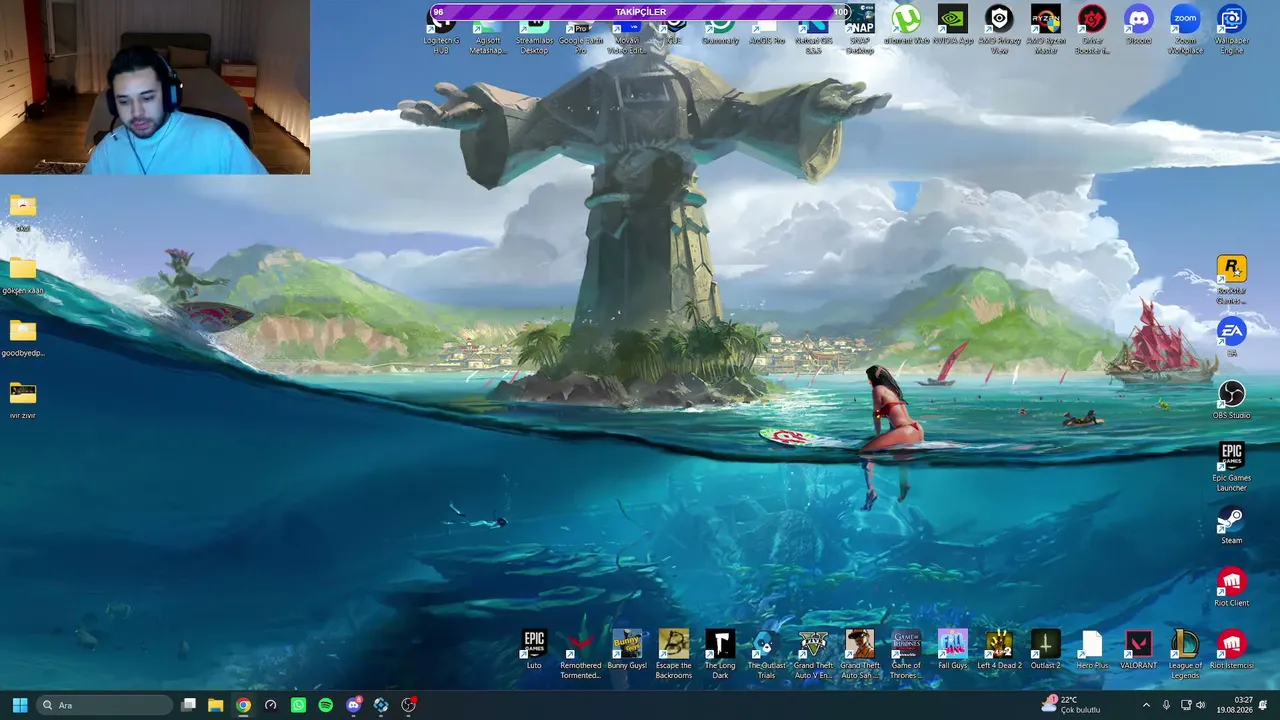Viewport: 1280px width, 720px height.
Task: Select The Outlast Trials shortcut
Action: 767,655
